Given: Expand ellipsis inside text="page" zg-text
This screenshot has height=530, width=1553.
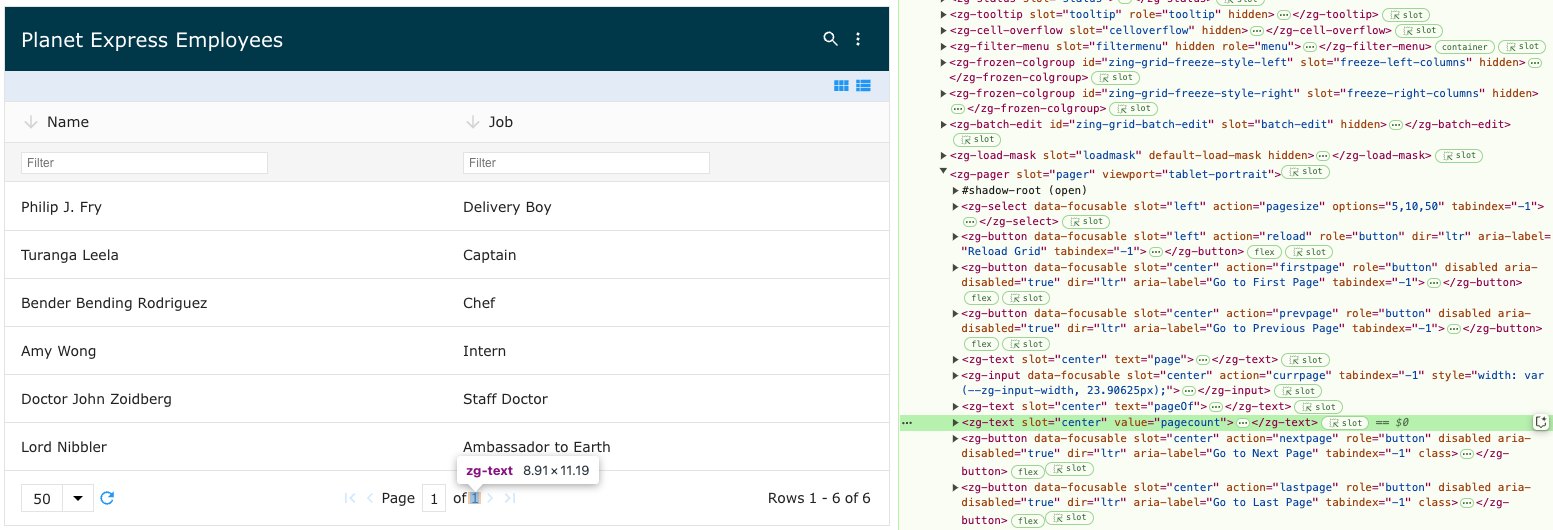Looking at the screenshot, I should point(1203,360).
